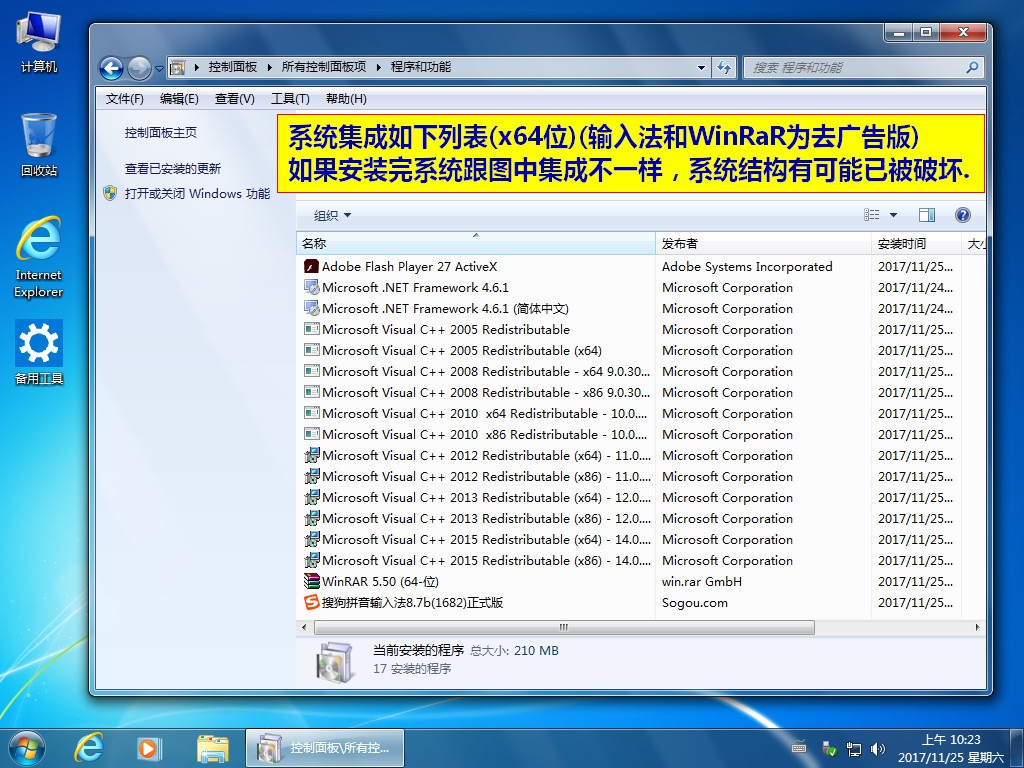Select Visual C++ 2008 Redistributable x64 row
Image resolution: width=1024 pixels, height=768 pixels.
pos(640,371)
